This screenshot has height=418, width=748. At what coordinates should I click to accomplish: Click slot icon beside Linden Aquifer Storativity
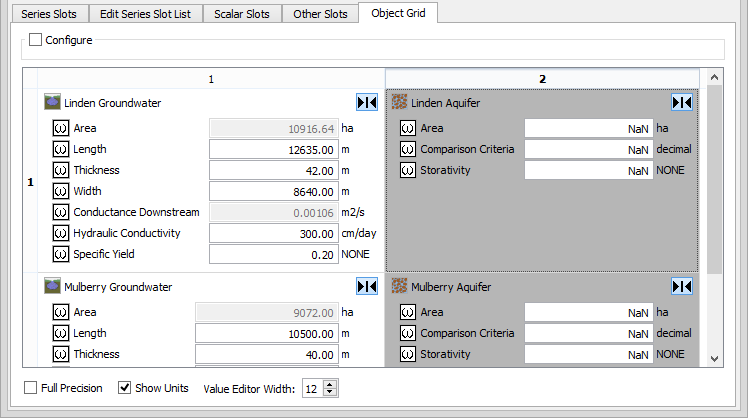pos(407,170)
